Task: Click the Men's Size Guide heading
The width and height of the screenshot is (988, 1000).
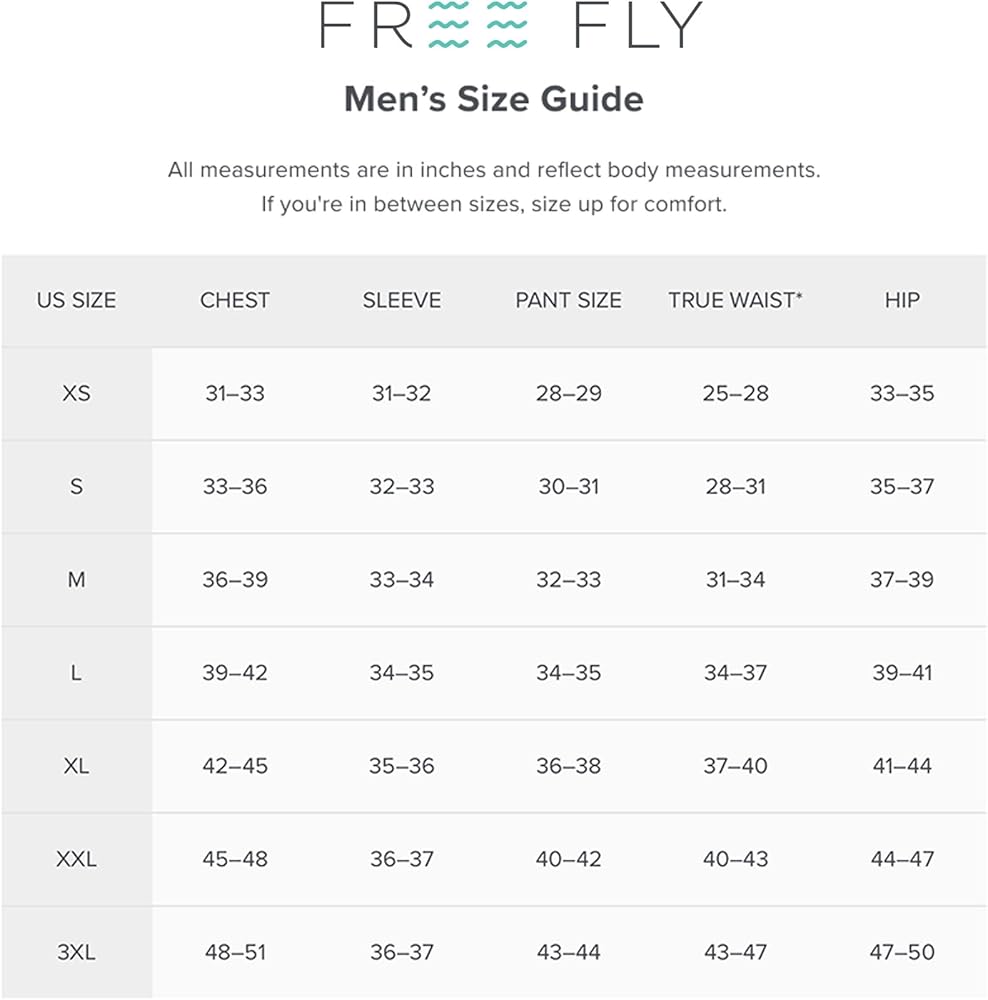Action: pos(494,99)
